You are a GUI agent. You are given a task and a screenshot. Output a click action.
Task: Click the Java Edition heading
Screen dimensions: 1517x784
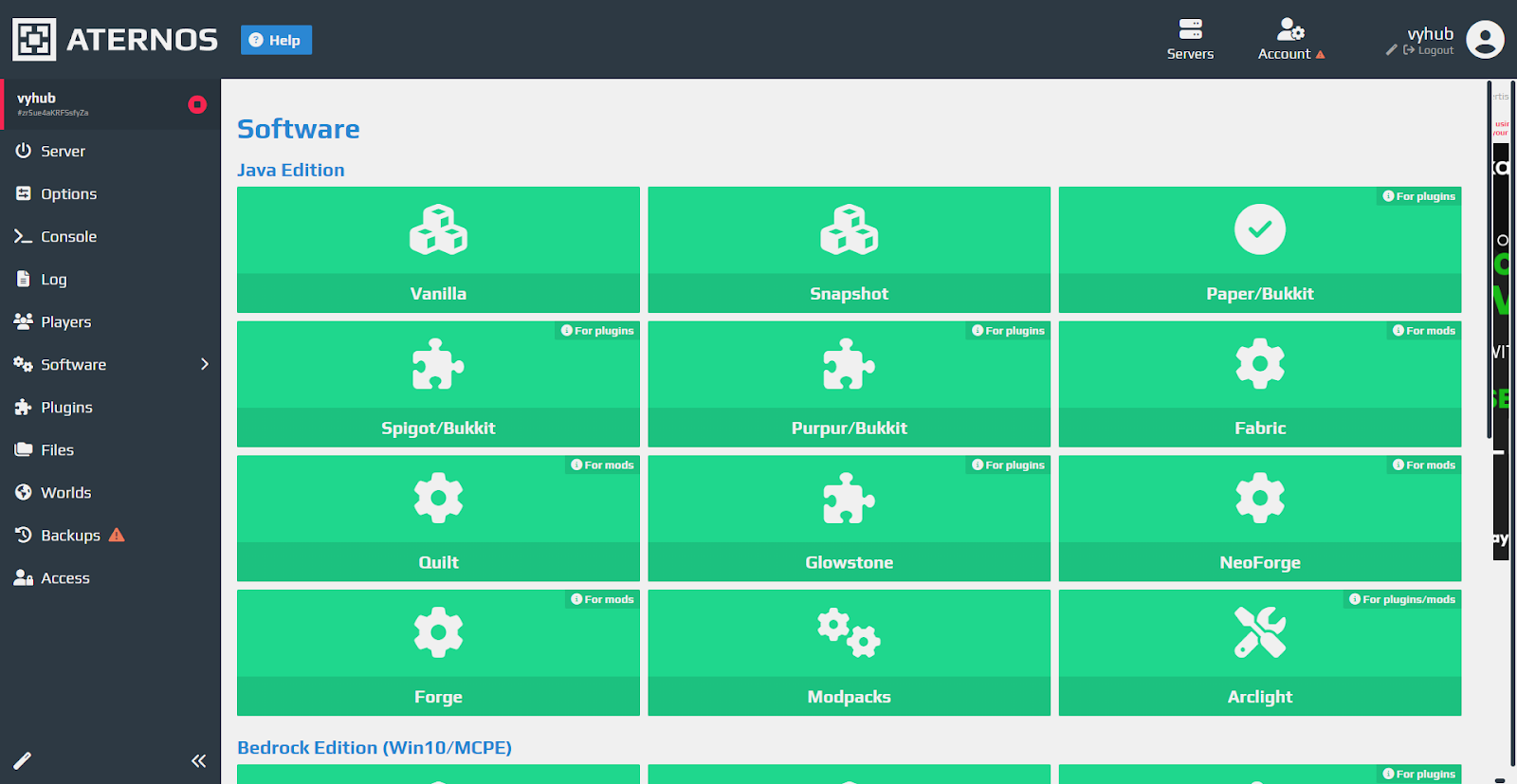click(291, 170)
